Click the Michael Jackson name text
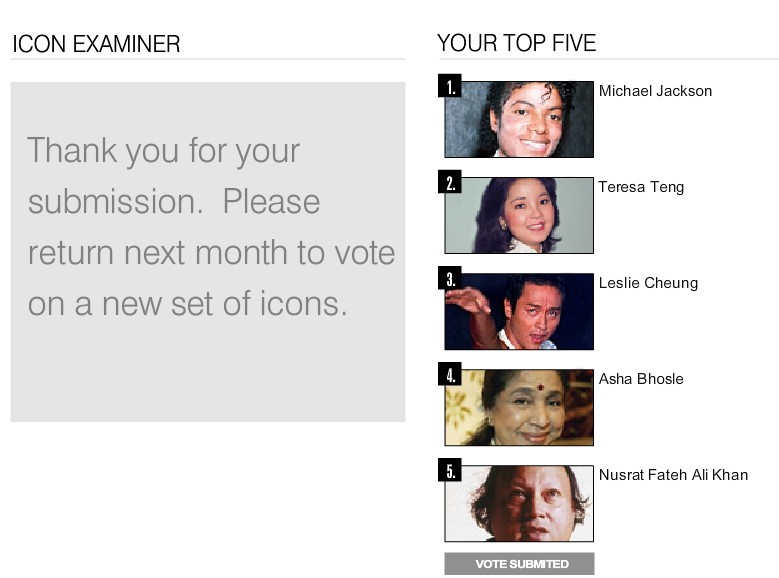779x578 pixels. (x=655, y=91)
